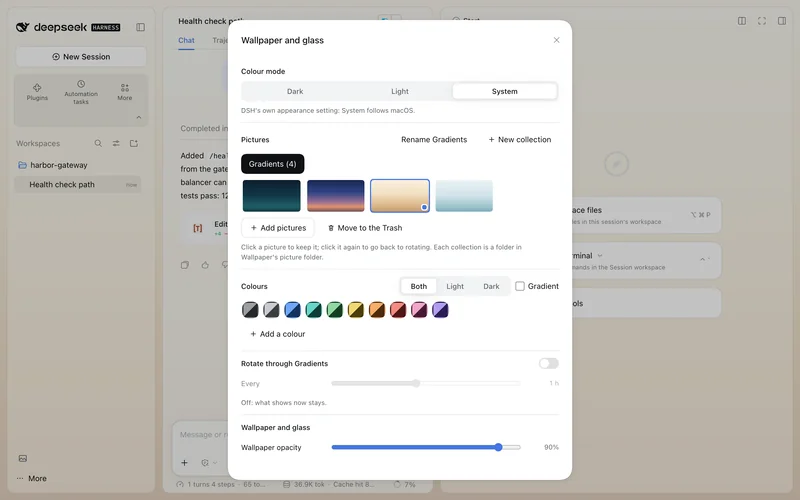This screenshot has width=800, height=500.
Task: Search workspaces with magnifier icon
Action: (98, 143)
